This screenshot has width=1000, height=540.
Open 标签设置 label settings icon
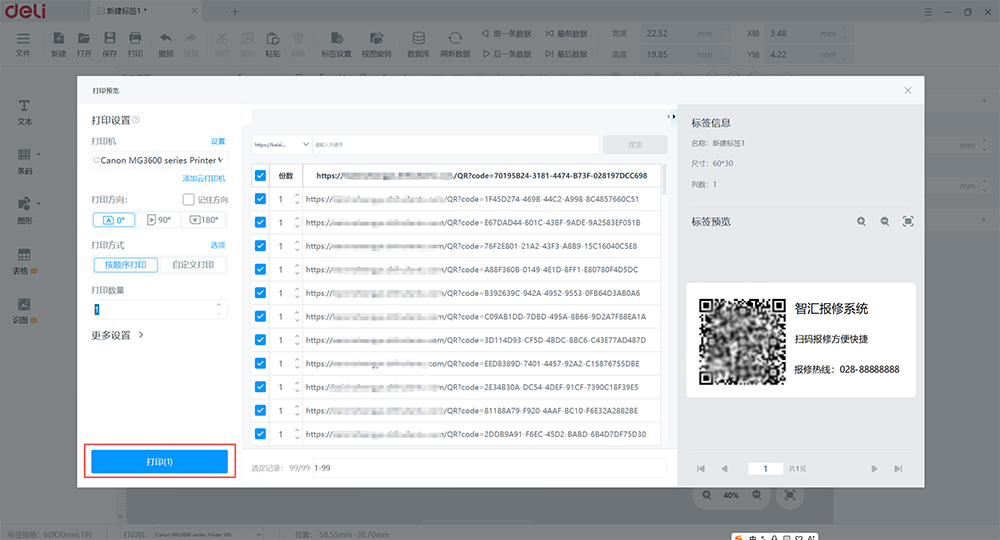coord(336,44)
